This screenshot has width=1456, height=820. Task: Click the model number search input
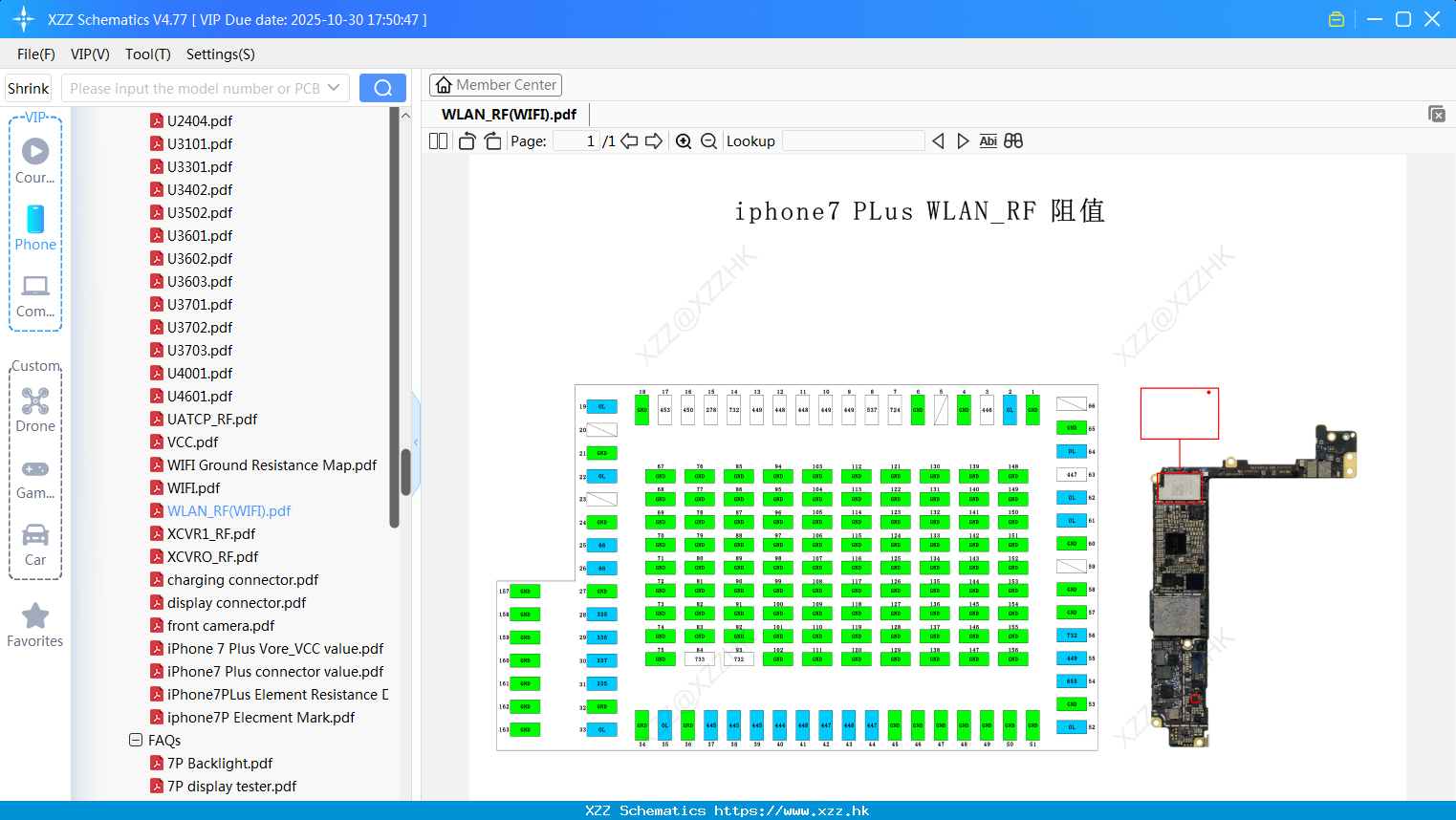195,88
